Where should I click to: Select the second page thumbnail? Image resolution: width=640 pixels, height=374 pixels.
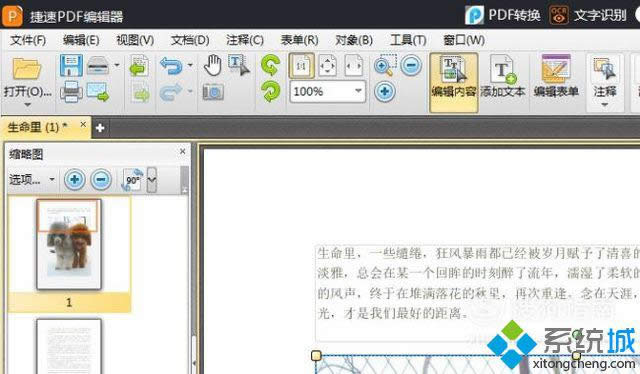tap(69, 346)
